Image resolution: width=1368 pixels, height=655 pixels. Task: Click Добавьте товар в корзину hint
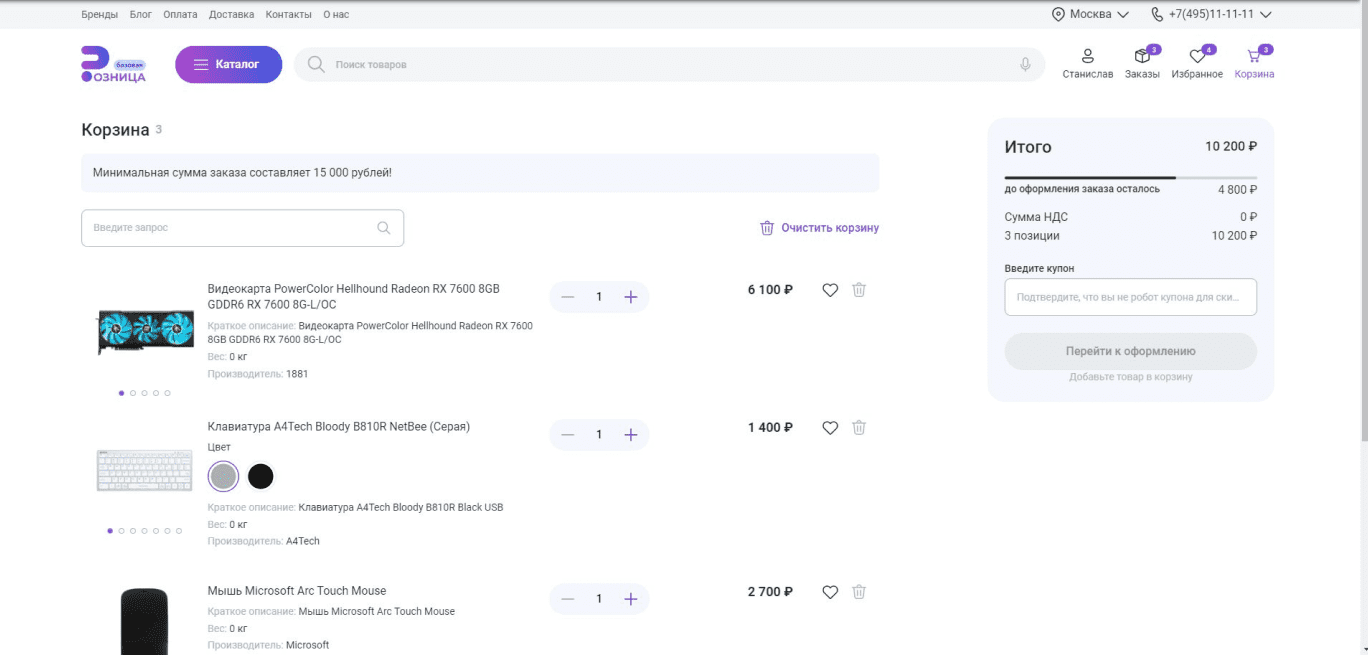point(1130,377)
